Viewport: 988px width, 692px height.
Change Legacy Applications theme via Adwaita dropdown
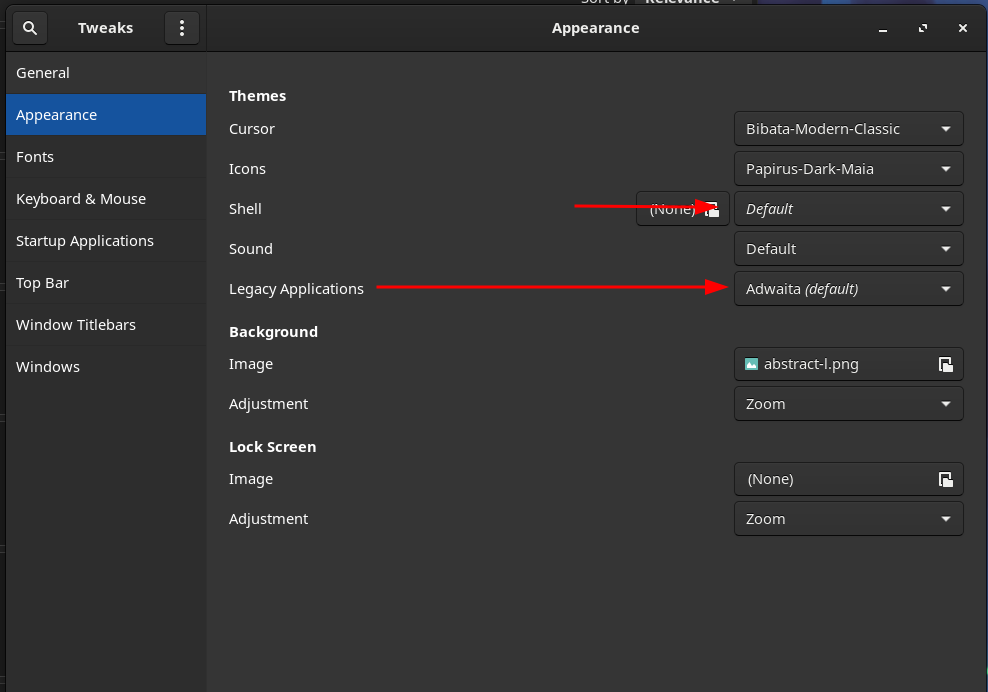pos(848,288)
